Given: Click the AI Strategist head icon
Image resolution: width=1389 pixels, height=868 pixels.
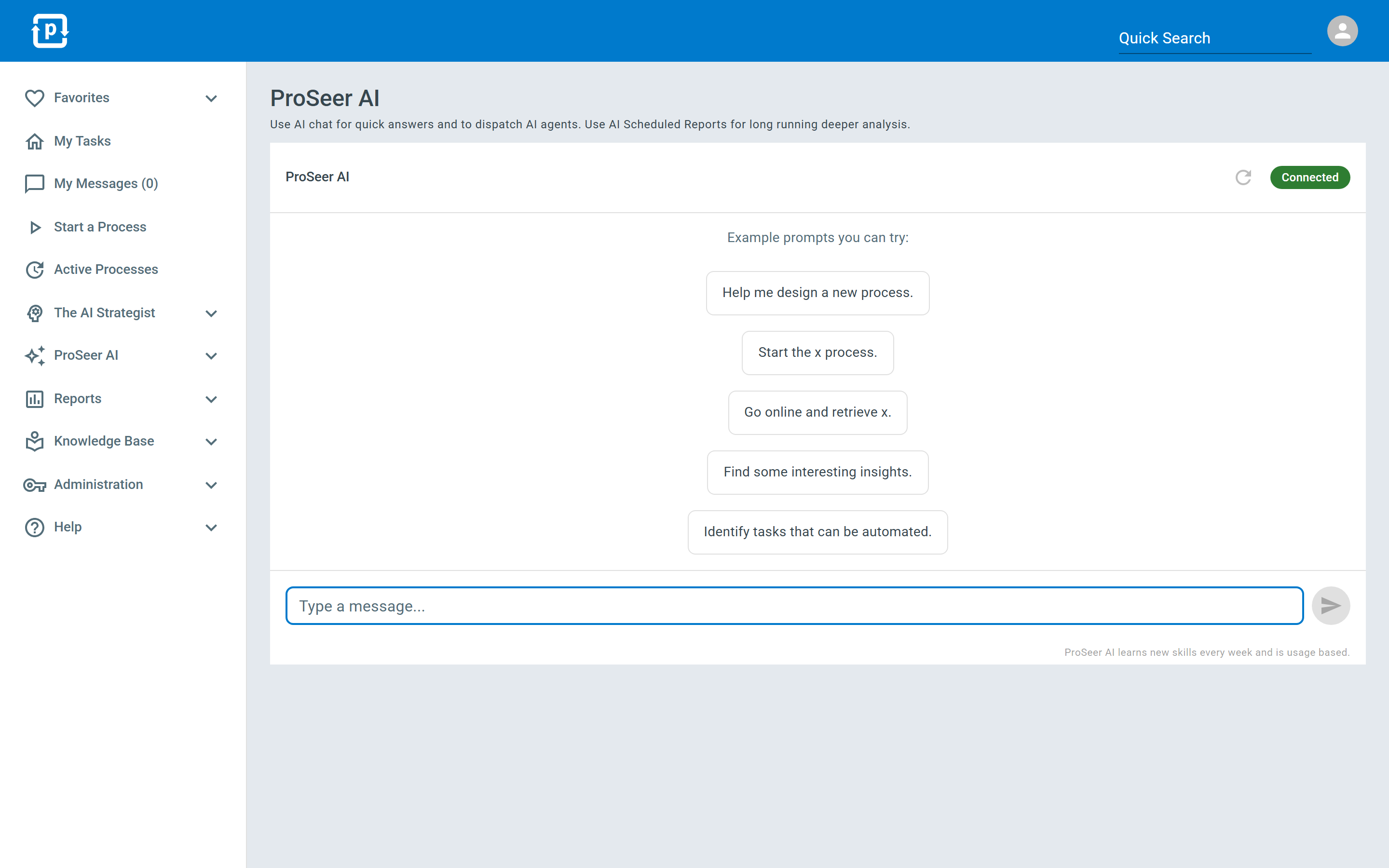Looking at the screenshot, I should [x=34, y=313].
